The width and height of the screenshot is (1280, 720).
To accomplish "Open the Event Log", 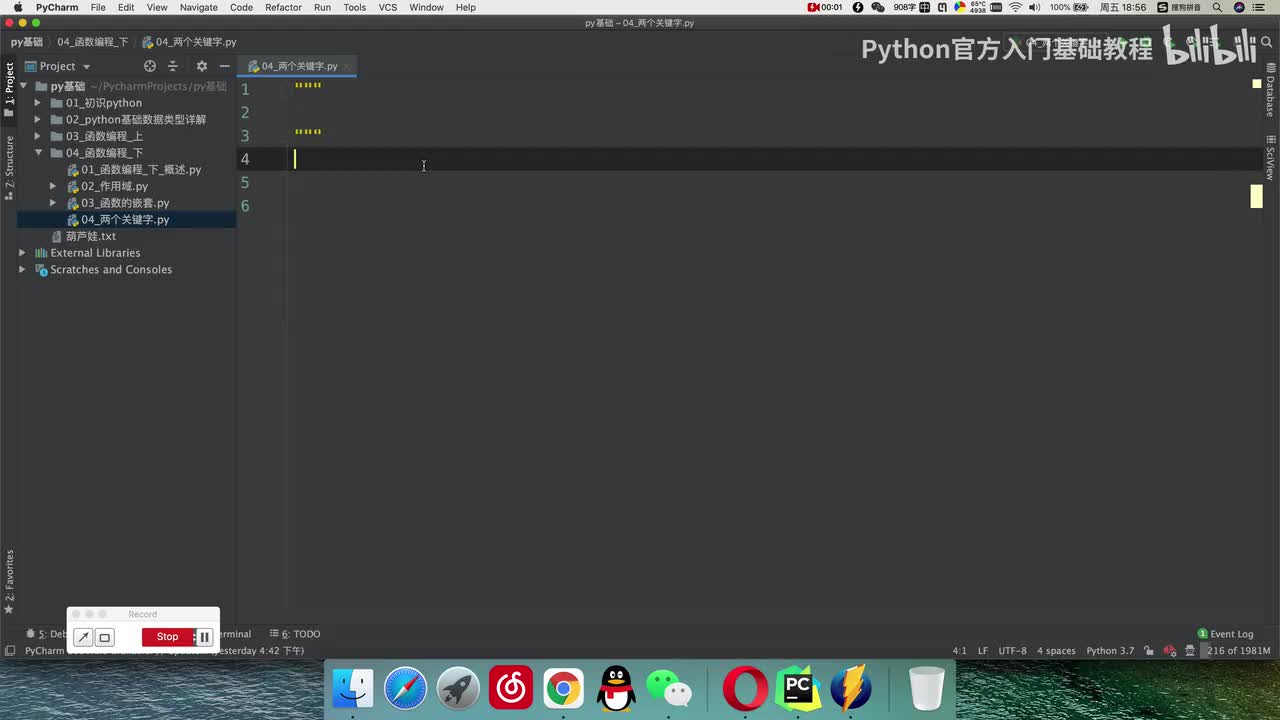I will [x=1225, y=634].
